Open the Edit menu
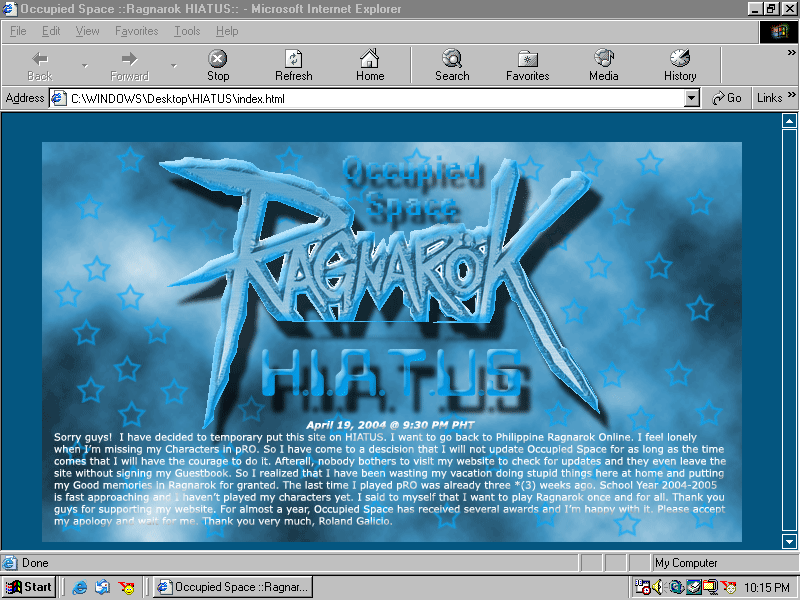Image resolution: width=800 pixels, height=600 pixels. tap(51, 31)
